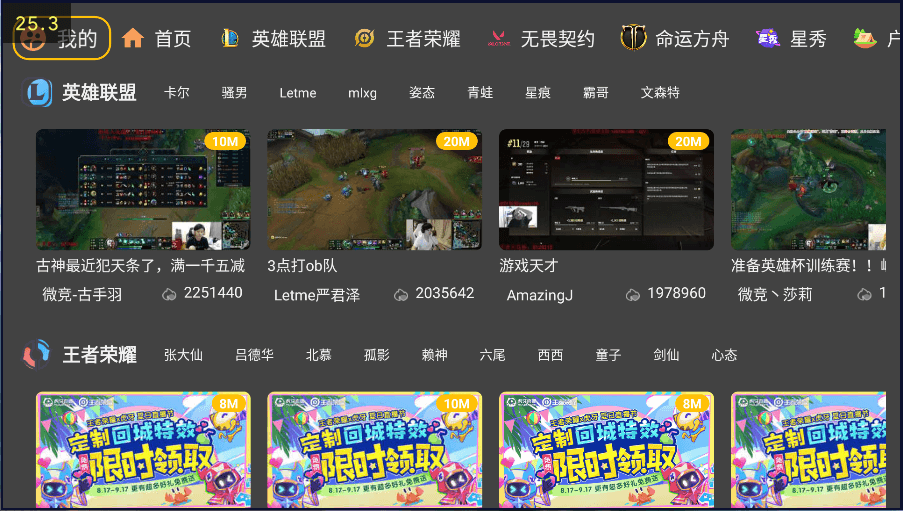
Task: Select streamer tag 西西
Action: pyautogui.click(x=550, y=355)
